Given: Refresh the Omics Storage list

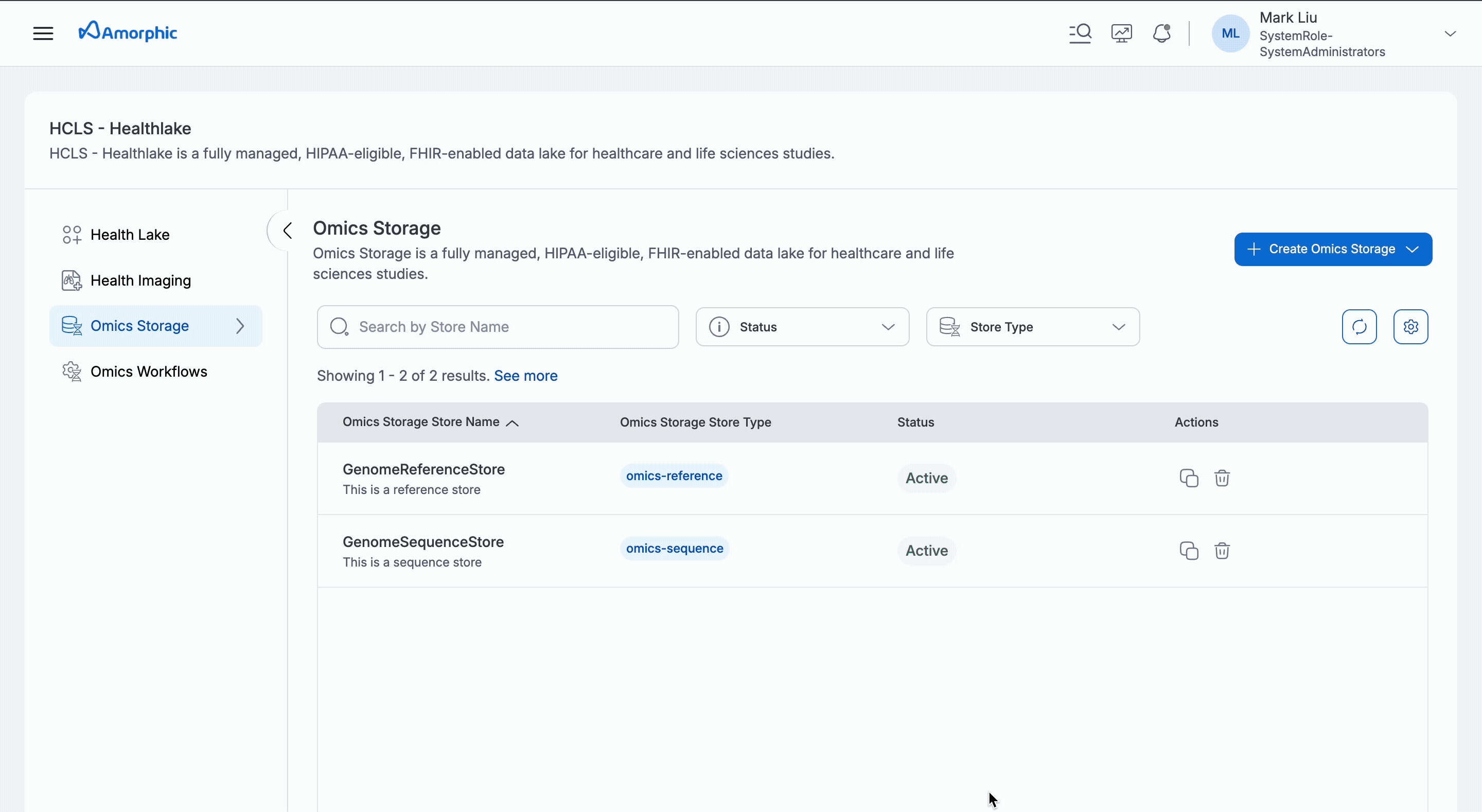Looking at the screenshot, I should [x=1359, y=327].
